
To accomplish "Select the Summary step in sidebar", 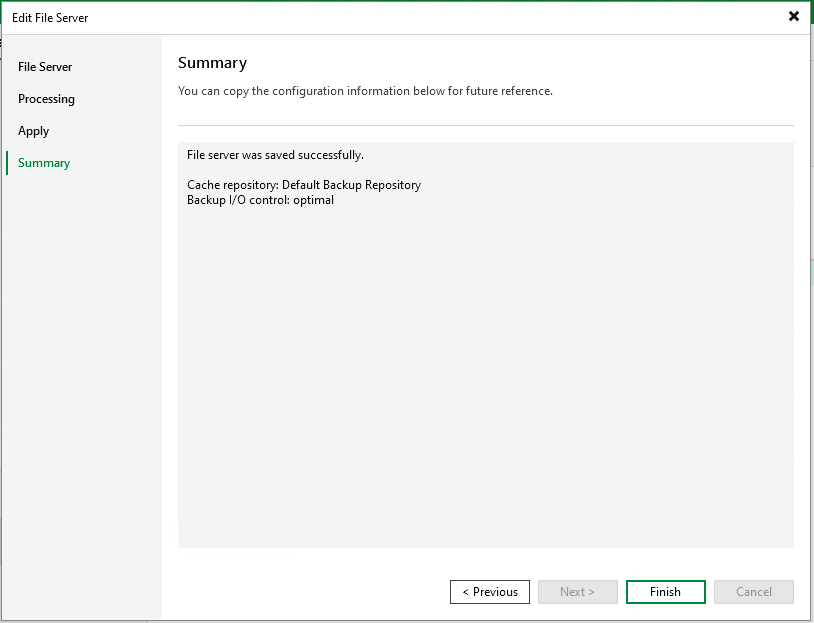I will click(44, 163).
